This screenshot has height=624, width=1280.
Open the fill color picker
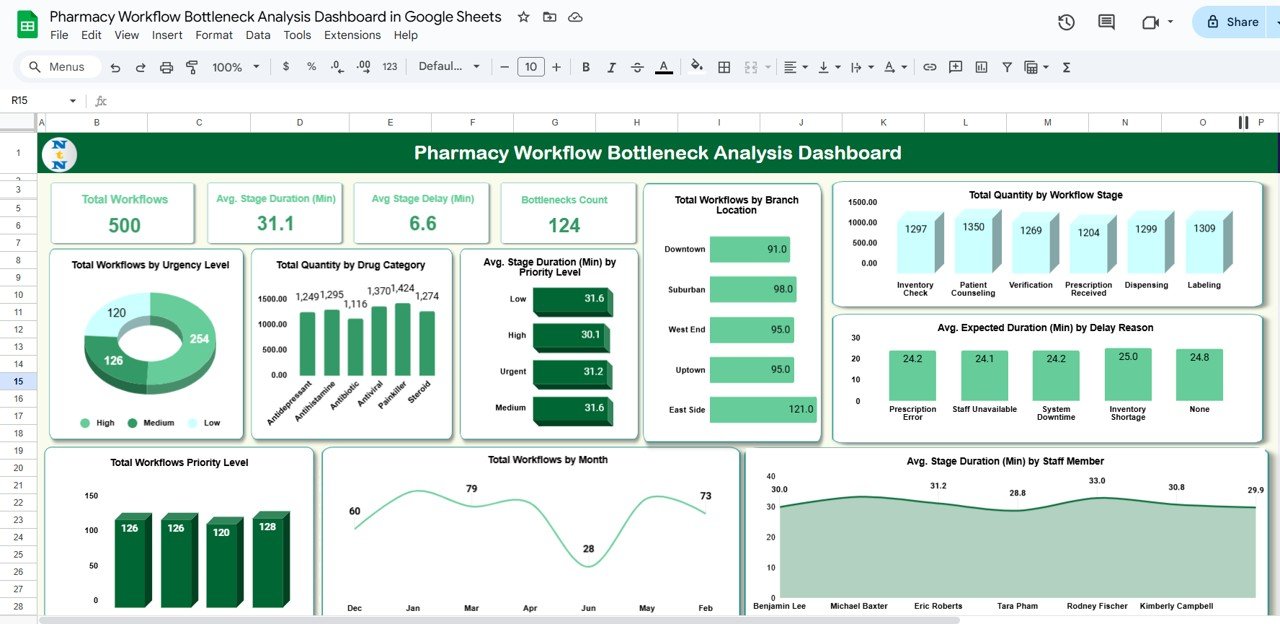pyautogui.click(x=696, y=67)
